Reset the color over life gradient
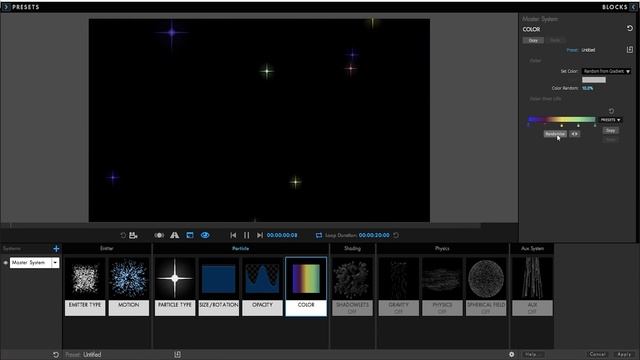 pos(611,111)
